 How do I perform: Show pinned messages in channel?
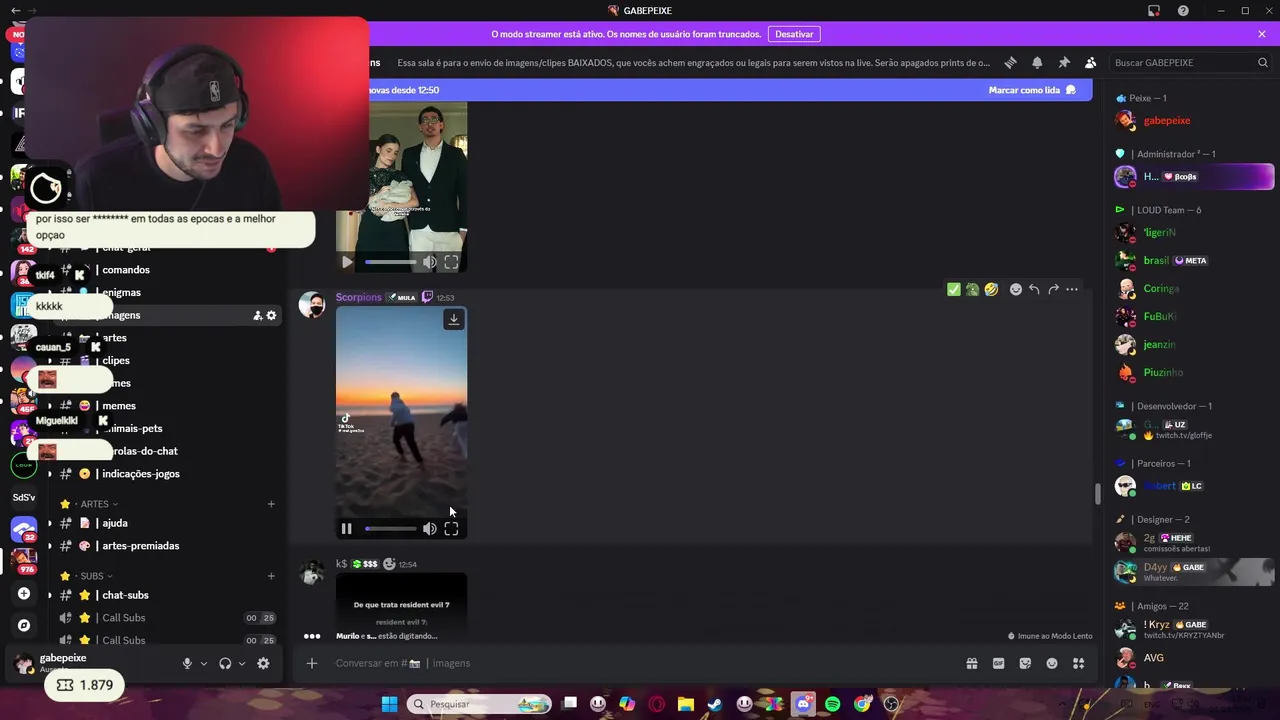1064,62
